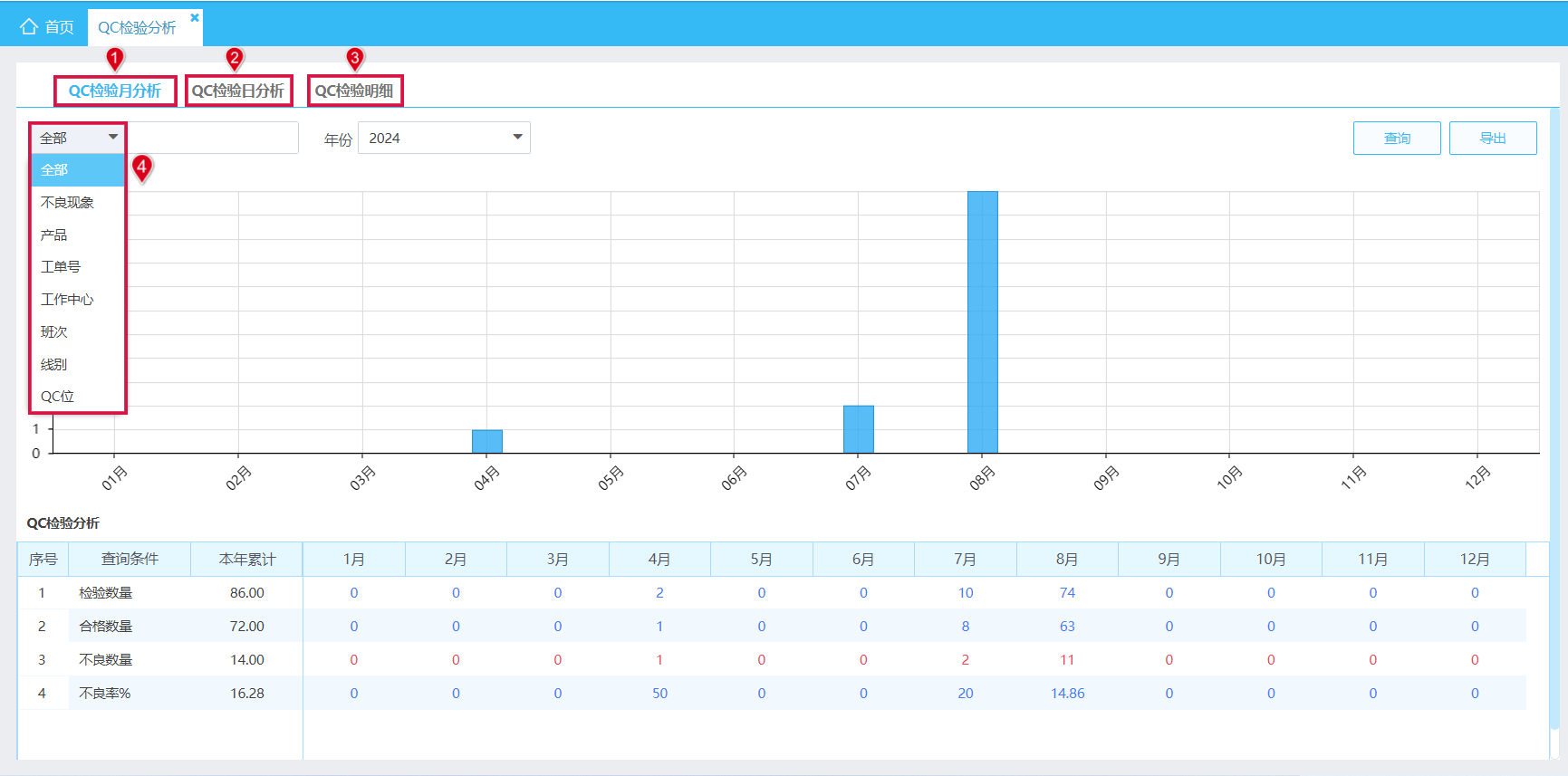Click the 序号 column header
1568x776 pixels.
click(x=43, y=560)
